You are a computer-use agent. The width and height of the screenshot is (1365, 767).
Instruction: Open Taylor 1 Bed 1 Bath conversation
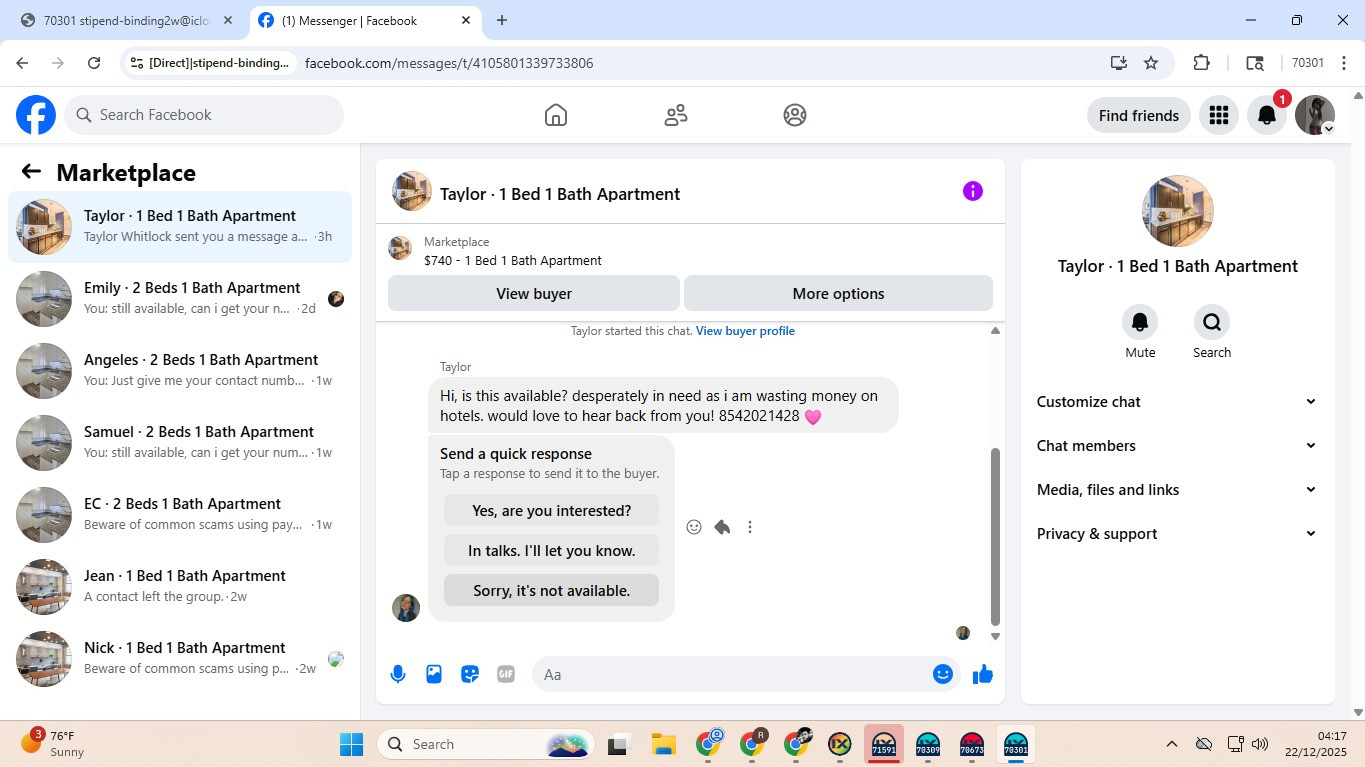pyautogui.click(x=180, y=227)
